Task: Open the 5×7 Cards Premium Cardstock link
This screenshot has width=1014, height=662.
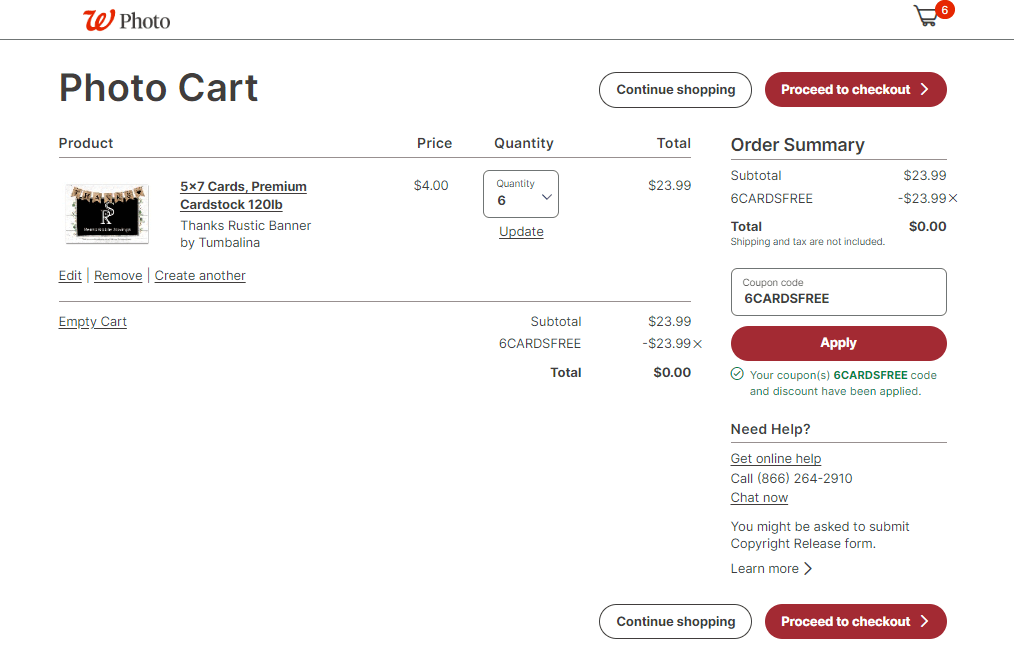Action: (x=243, y=195)
